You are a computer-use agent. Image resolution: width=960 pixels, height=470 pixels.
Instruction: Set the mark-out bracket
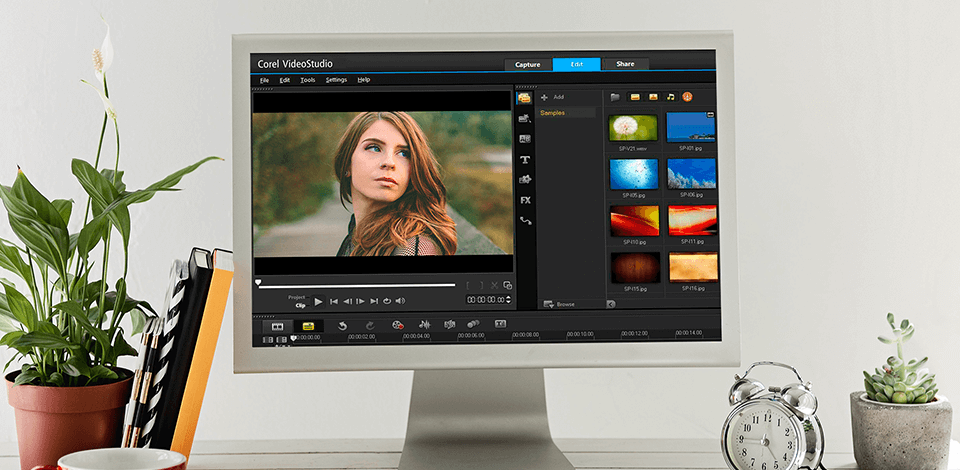click(x=481, y=285)
